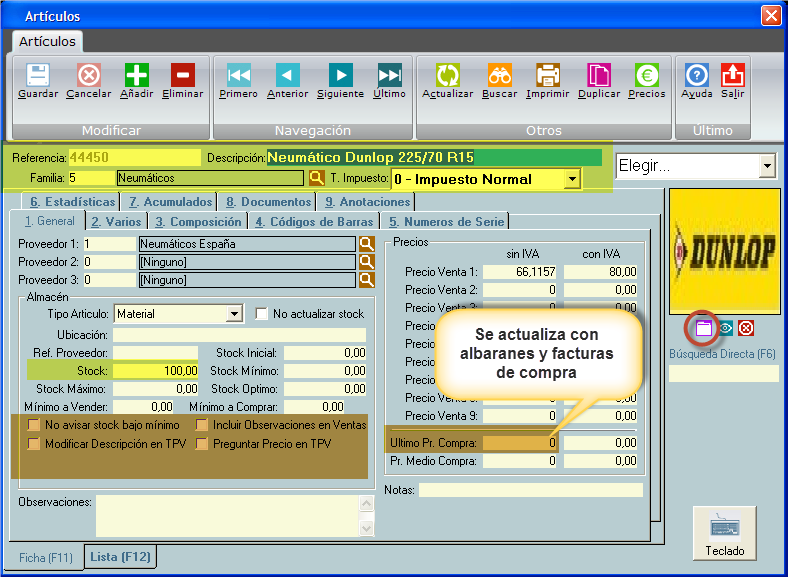
Task: Toggle No actualizar stock checkbox
Action: (261, 314)
